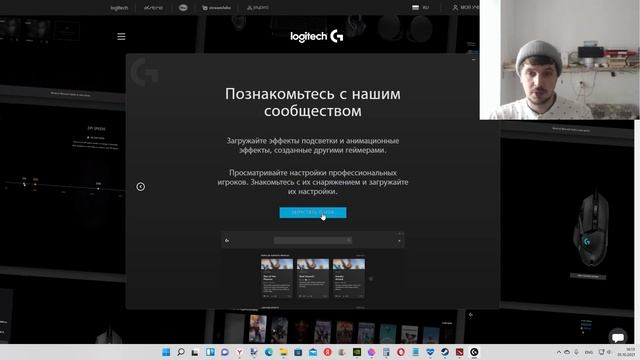The width and height of the screenshot is (640, 360).
Task: Go back using the dialog's left arrow
Action: point(140,187)
